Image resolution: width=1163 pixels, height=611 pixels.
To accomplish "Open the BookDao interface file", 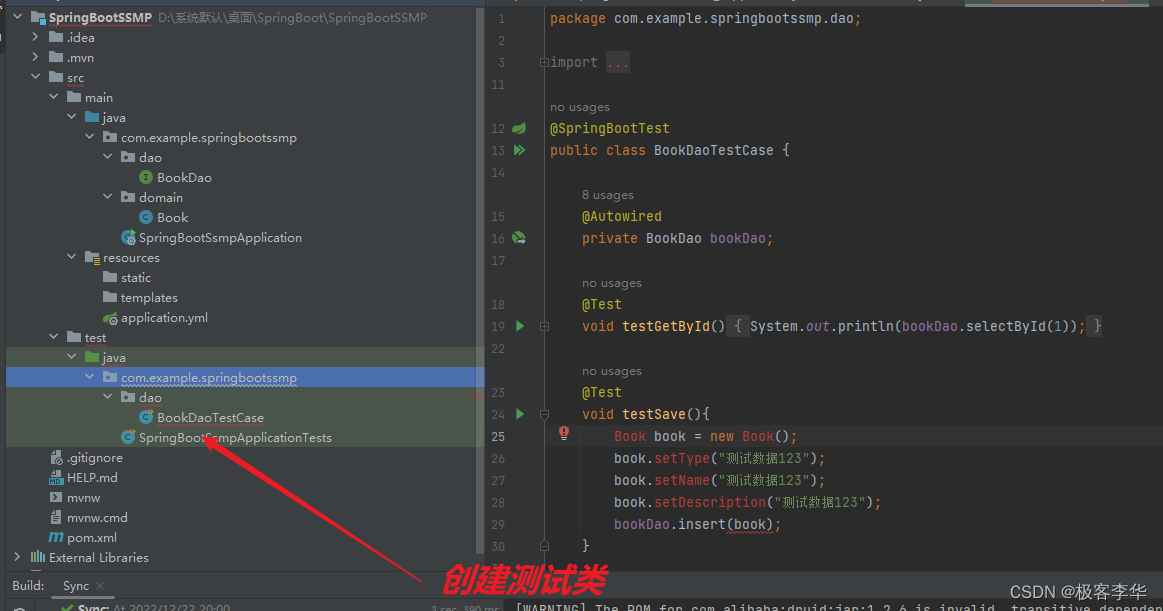I will (x=184, y=177).
